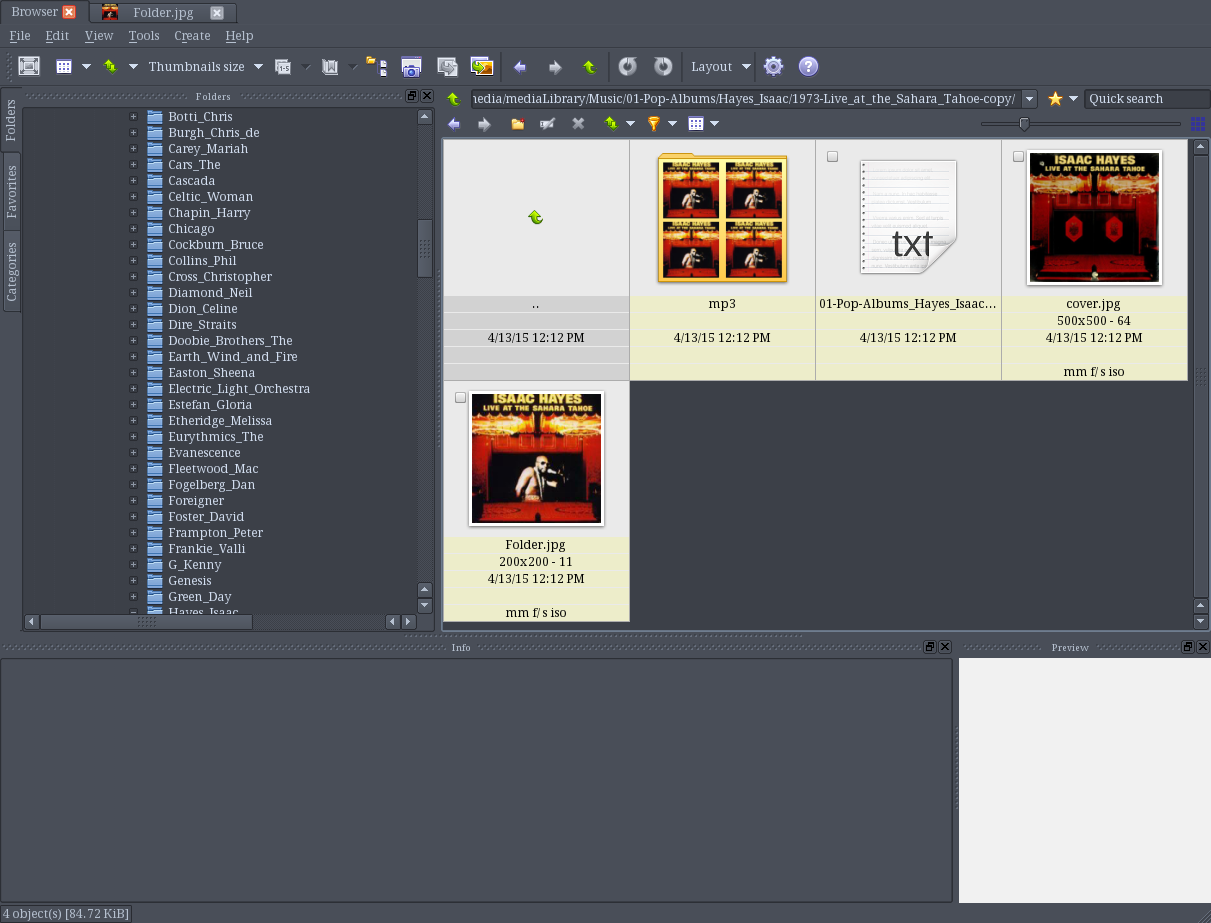This screenshot has width=1211, height=923.
Task: Click the favorites star icon
Action: tap(1055, 99)
